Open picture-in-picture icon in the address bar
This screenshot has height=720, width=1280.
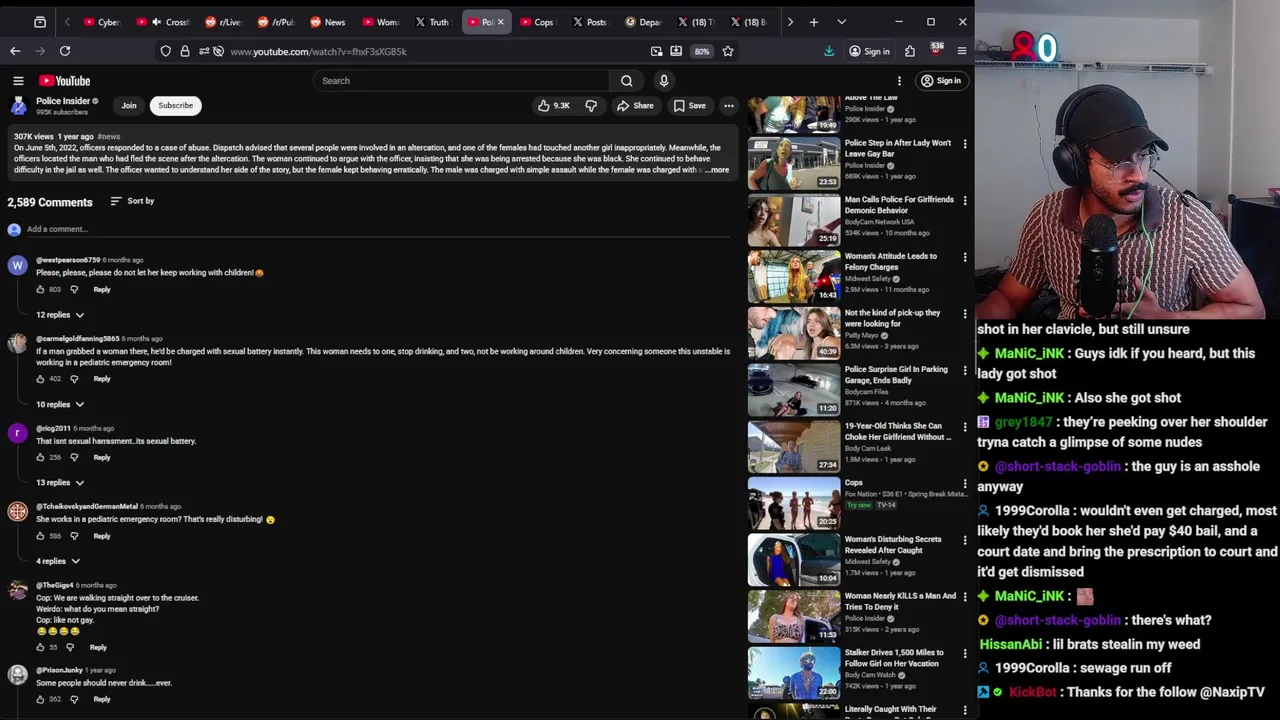[x=656, y=51]
